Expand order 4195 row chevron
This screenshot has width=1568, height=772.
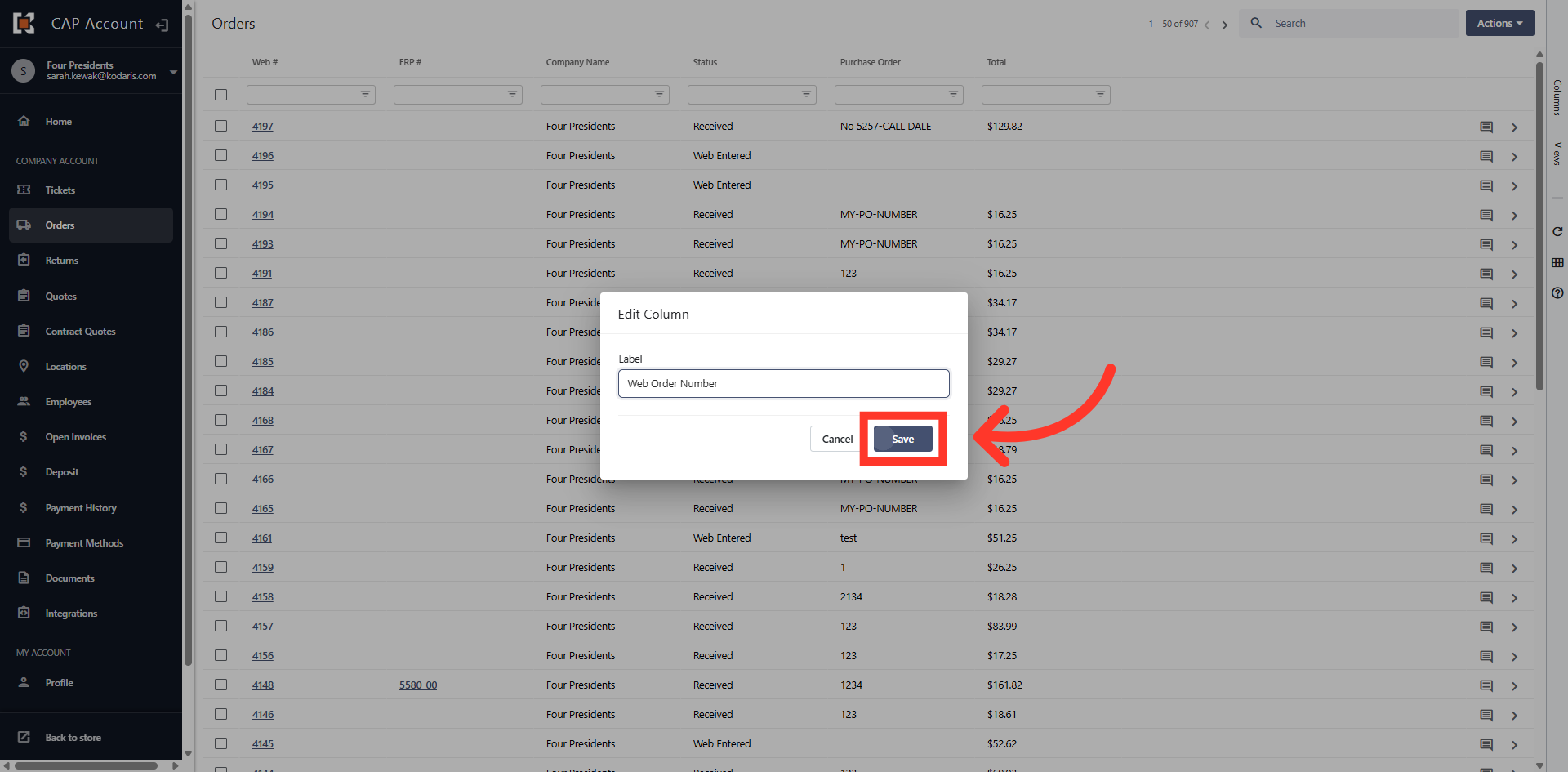pos(1514,186)
